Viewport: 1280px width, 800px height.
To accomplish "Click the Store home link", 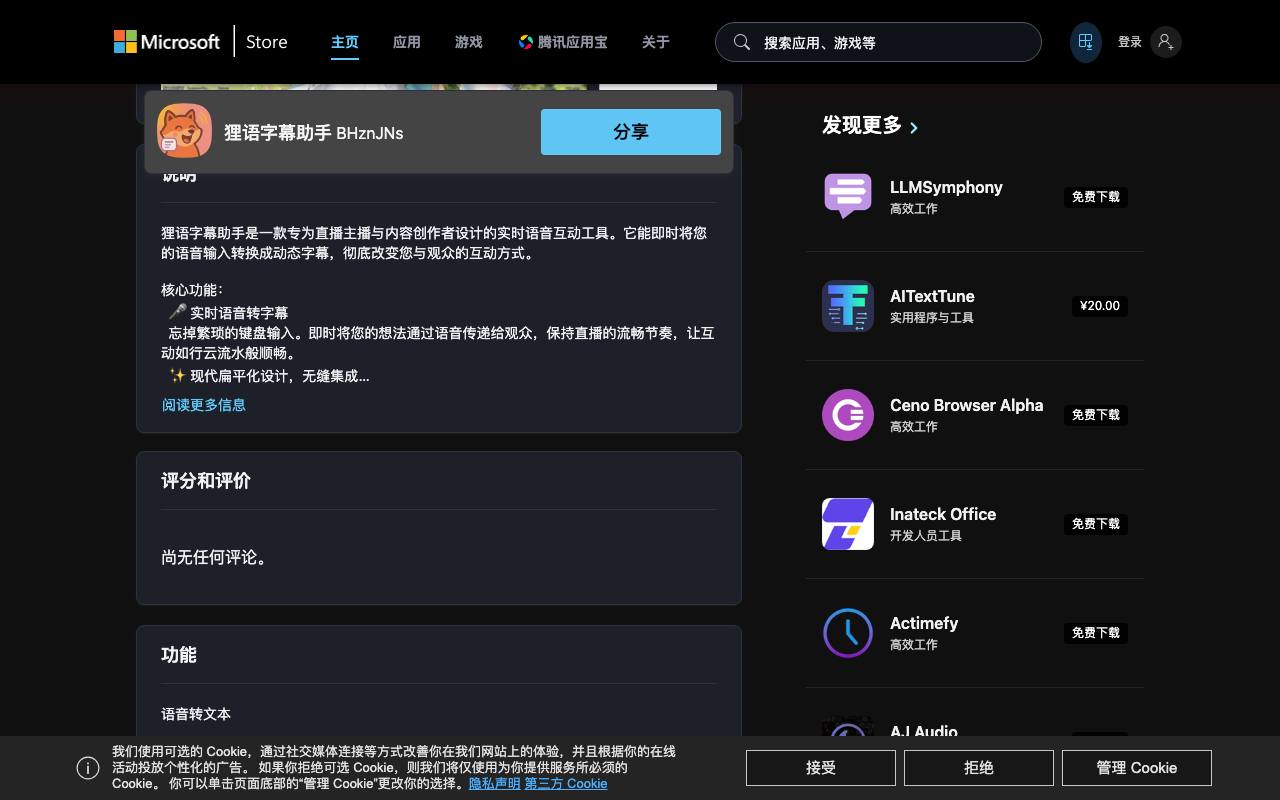I will (x=267, y=42).
